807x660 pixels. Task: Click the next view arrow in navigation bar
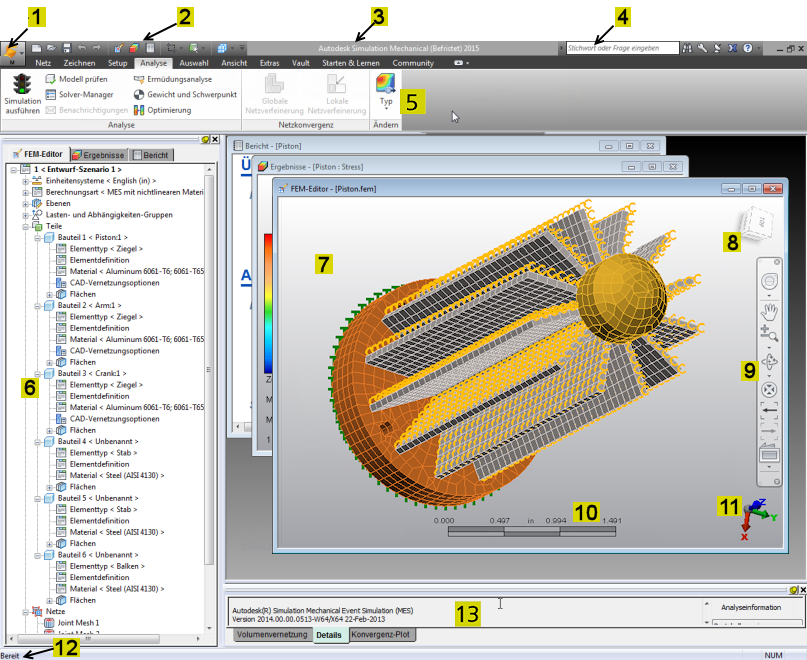coord(769,431)
